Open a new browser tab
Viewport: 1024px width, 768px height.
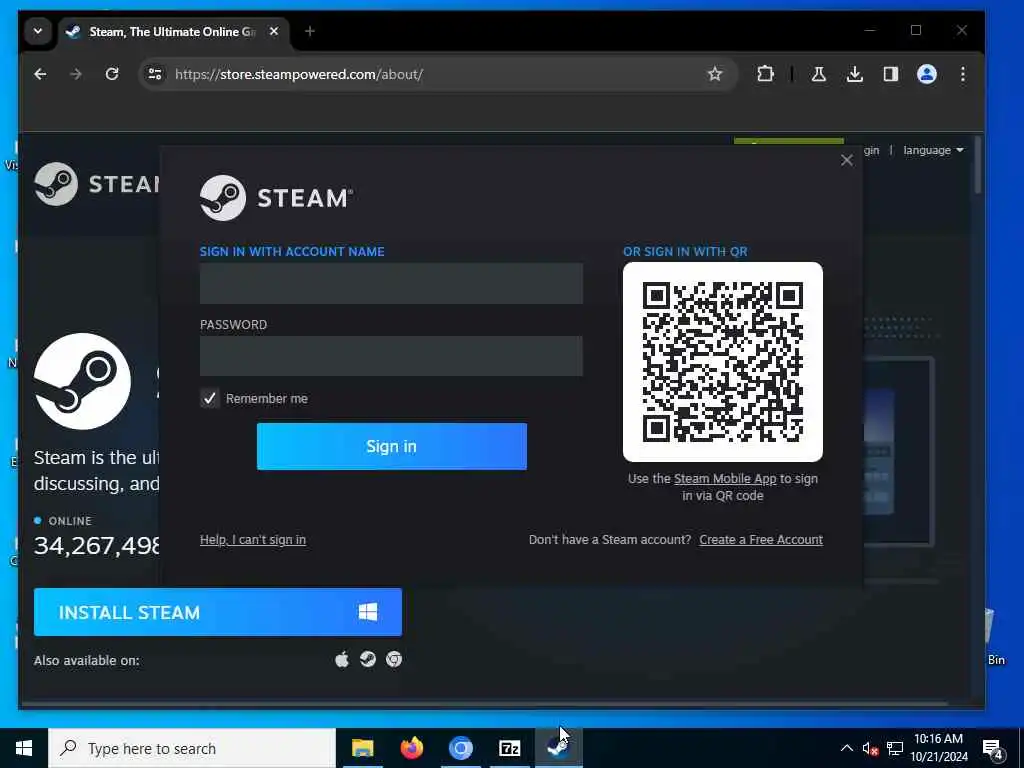click(x=310, y=31)
